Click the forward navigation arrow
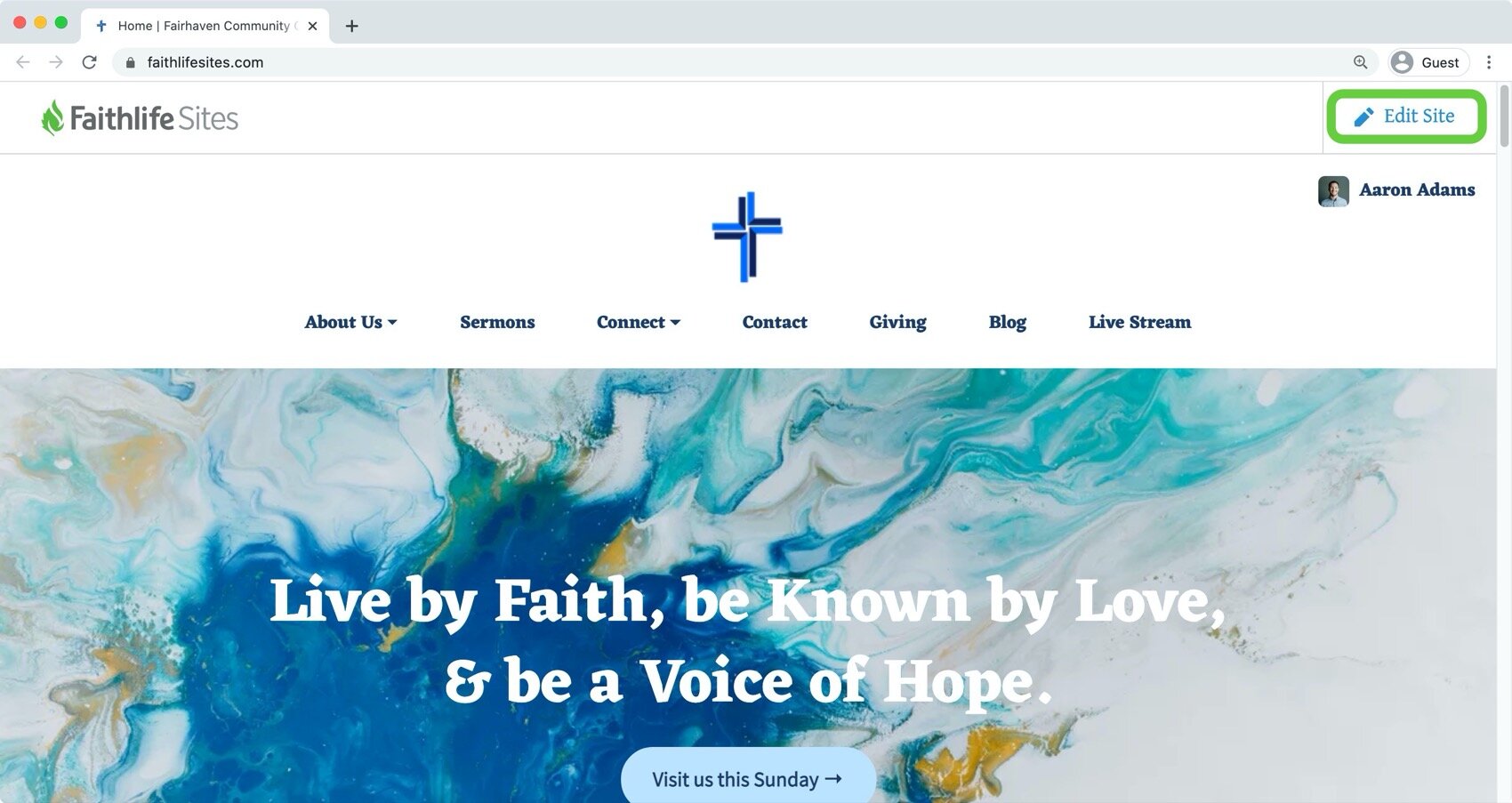The height and width of the screenshot is (803, 1512). [55, 62]
